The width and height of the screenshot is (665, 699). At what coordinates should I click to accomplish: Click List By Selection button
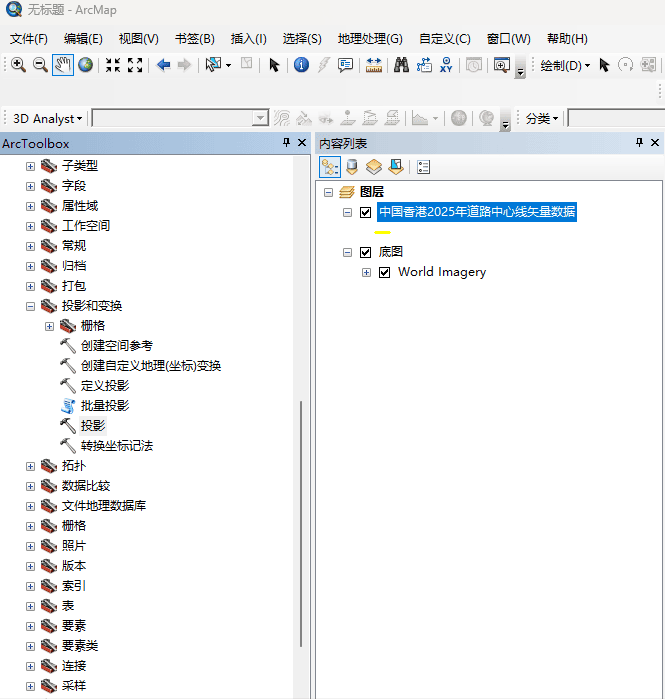396,167
